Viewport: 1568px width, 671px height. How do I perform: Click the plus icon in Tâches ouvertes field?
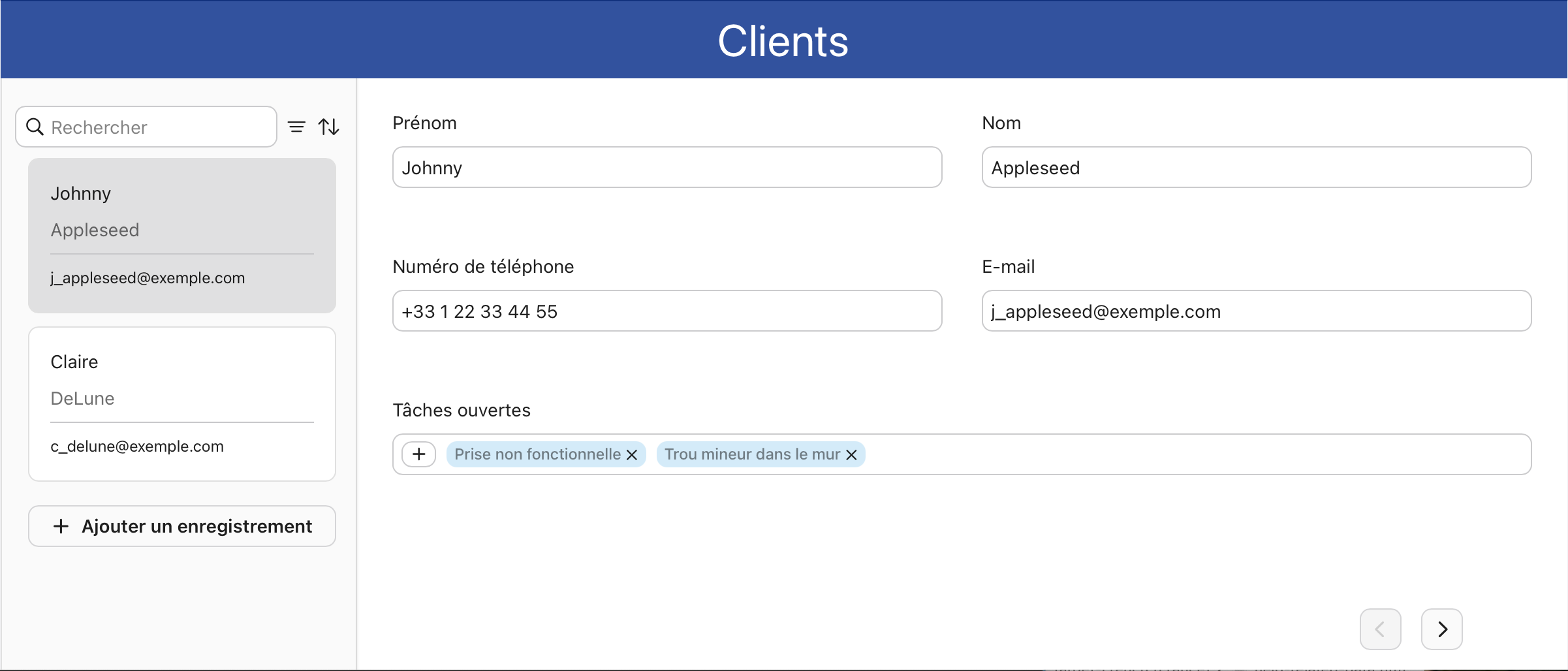(x=418, y=454)
